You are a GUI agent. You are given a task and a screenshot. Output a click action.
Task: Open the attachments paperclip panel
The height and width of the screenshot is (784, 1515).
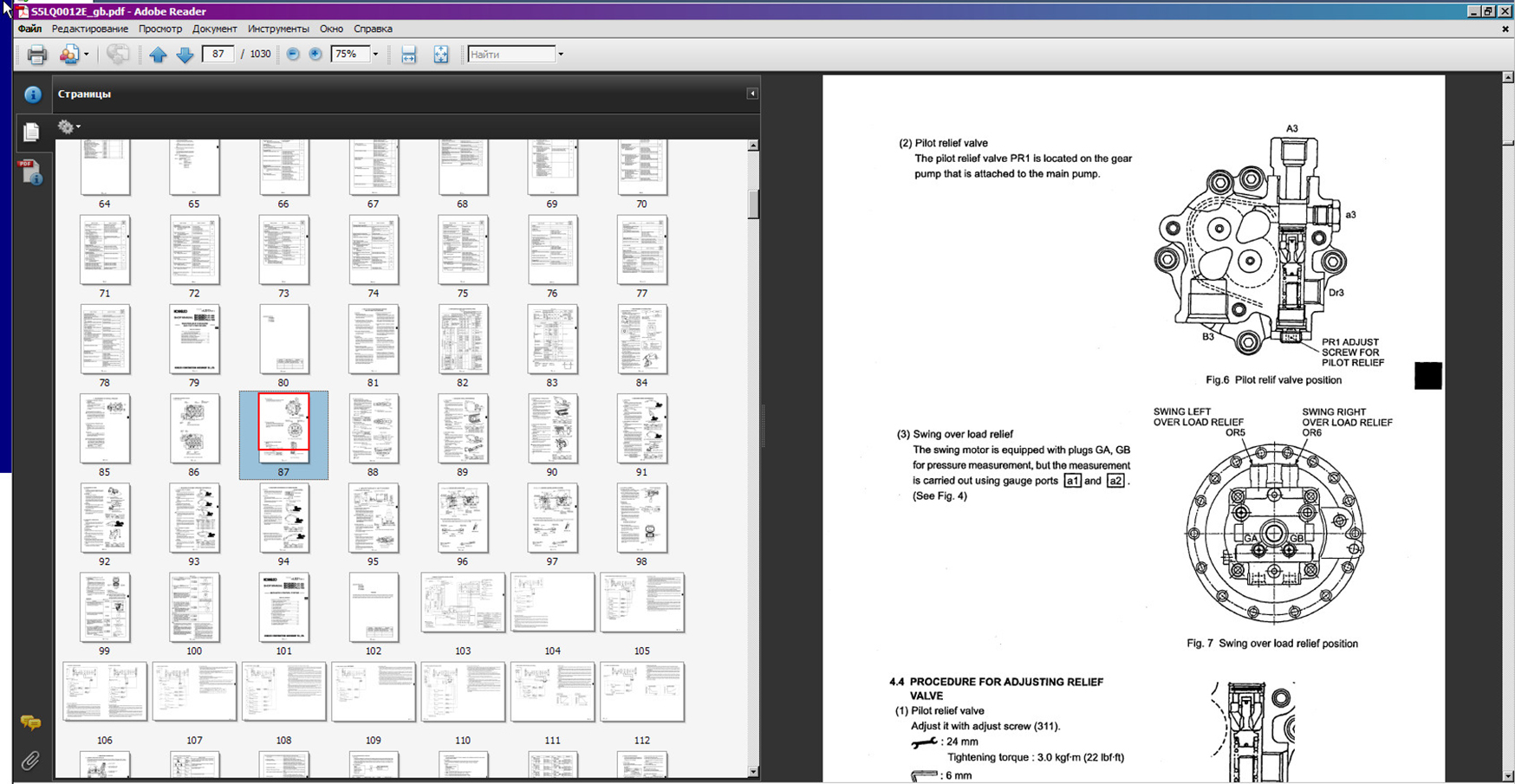[x=30, y=760]
